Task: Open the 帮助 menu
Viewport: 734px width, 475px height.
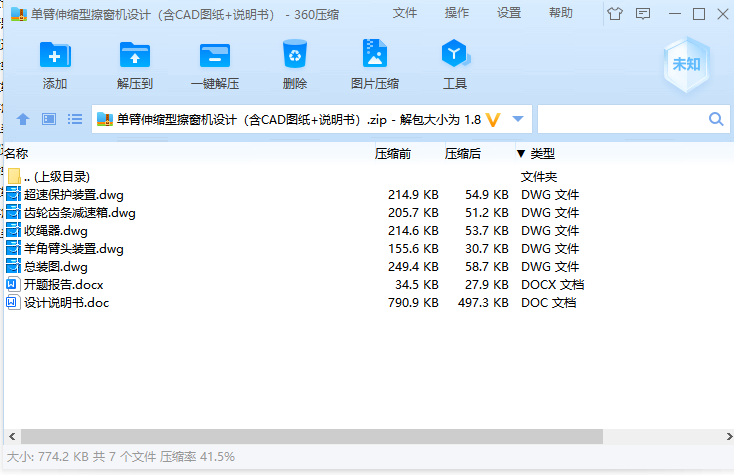Action: [561, 13]
